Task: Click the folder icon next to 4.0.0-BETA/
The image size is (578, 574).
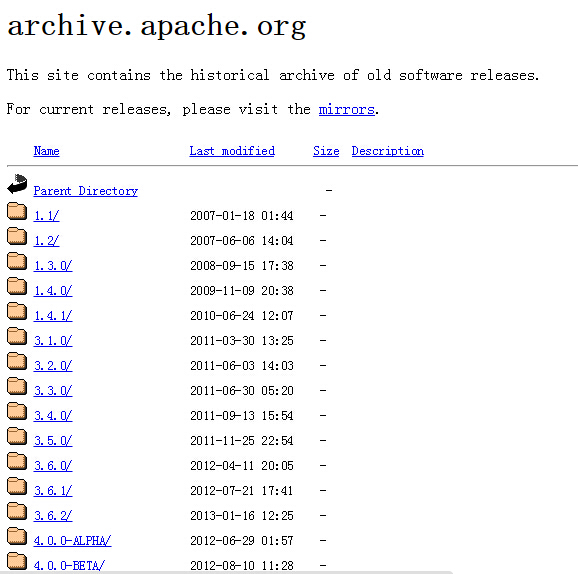Action: [17, 561]
